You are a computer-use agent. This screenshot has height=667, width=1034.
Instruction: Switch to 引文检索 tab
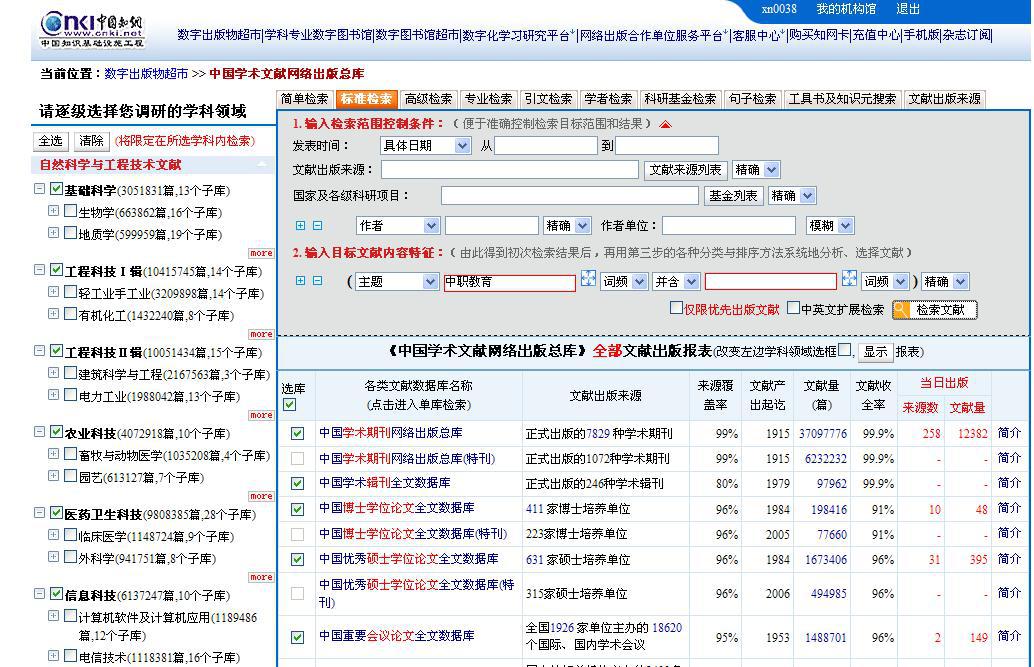(548, 99)
